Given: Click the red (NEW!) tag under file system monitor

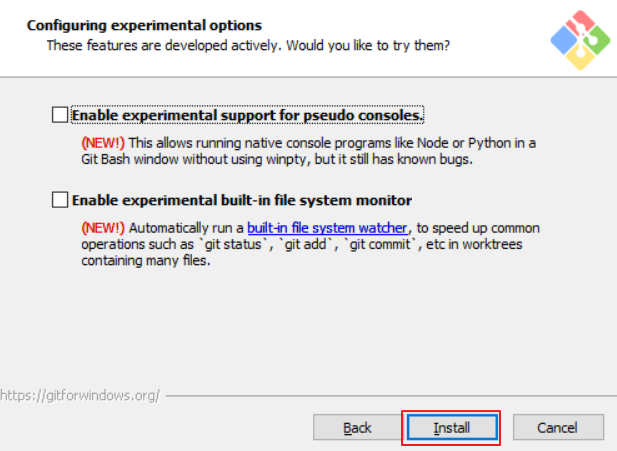Looking at the screenshot, I should pos(103,228).
